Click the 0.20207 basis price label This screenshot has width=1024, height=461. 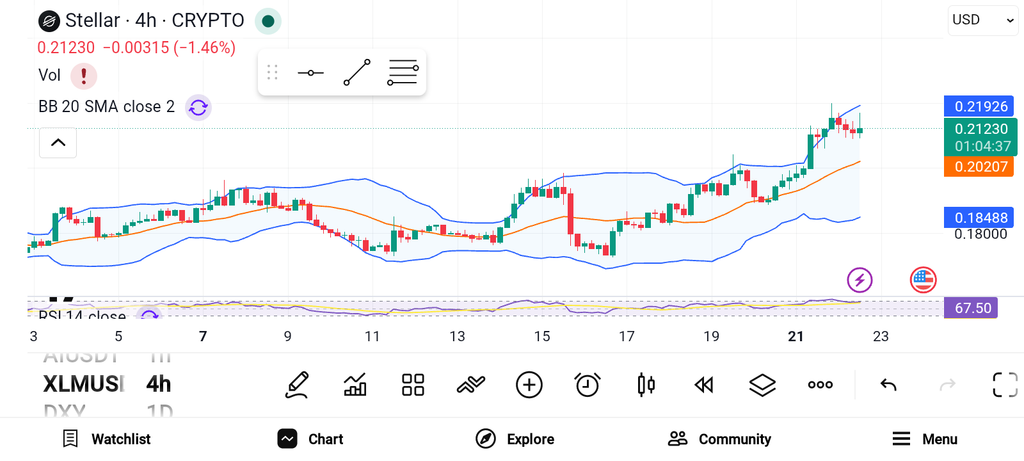point(979,167)
